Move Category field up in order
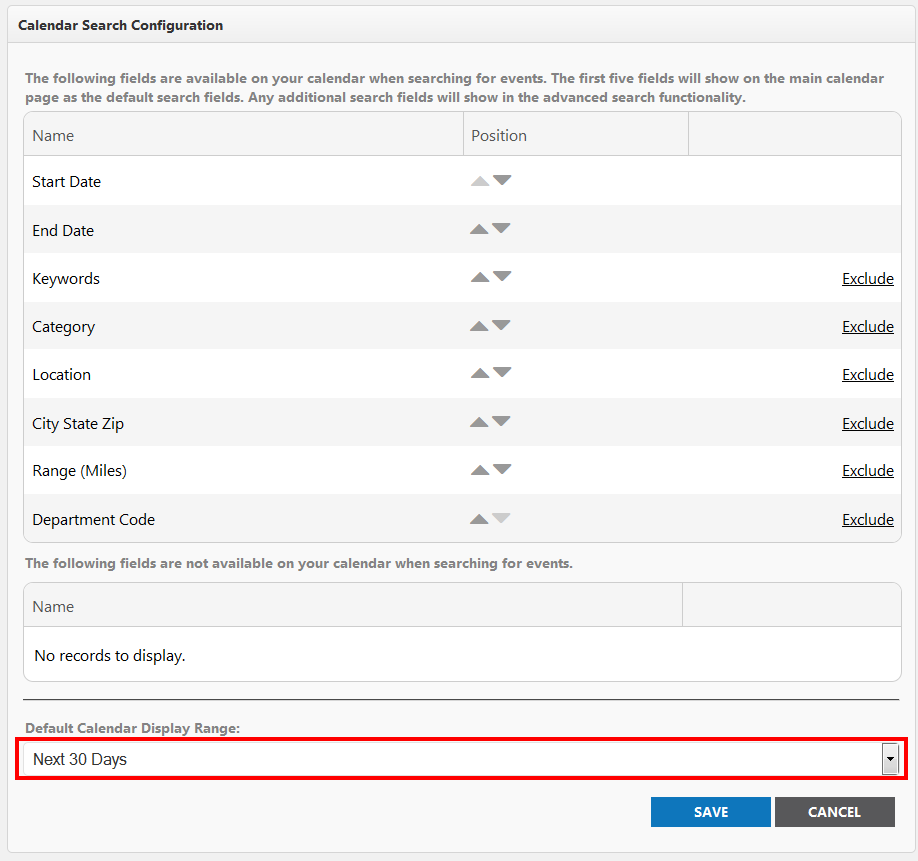918x861 pixels. (x=479, y=326)
